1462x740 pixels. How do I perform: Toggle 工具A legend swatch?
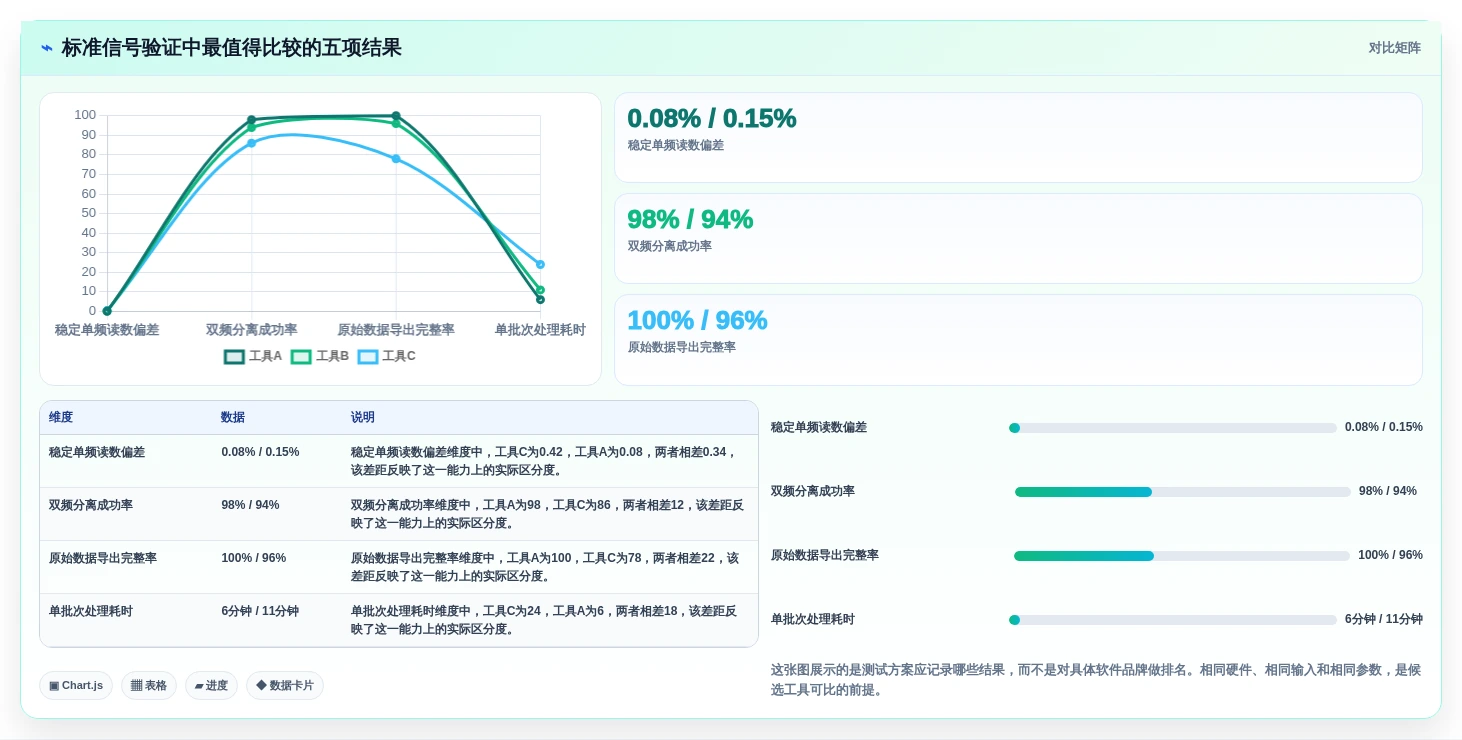[x=234, y=356]
